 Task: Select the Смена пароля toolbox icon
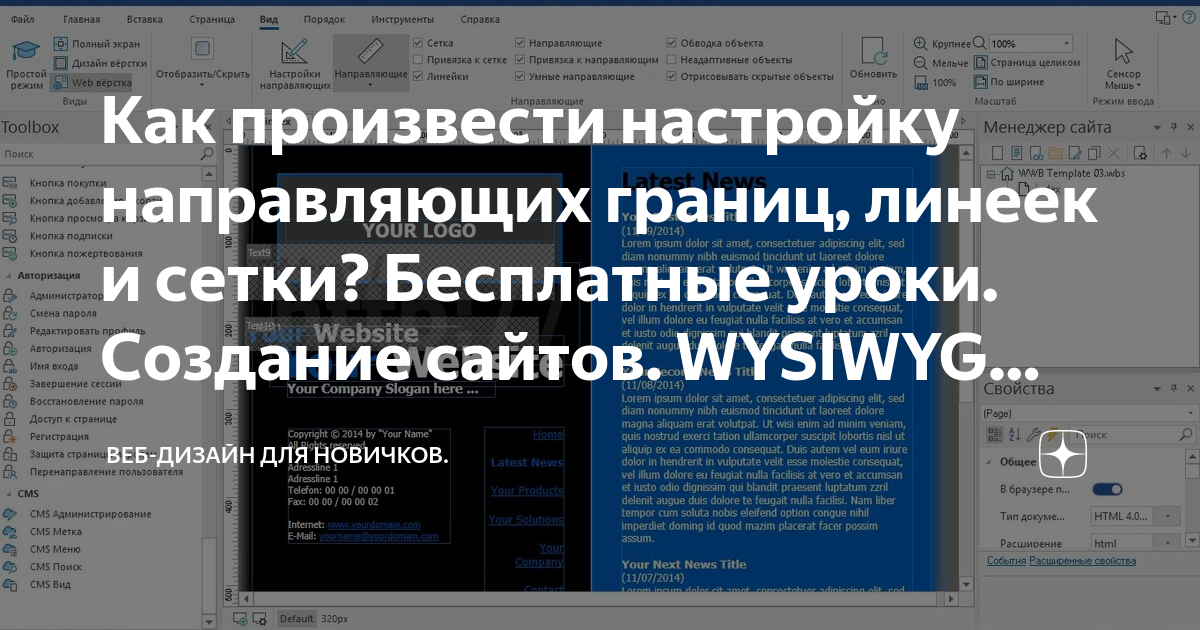click(10, 314)
